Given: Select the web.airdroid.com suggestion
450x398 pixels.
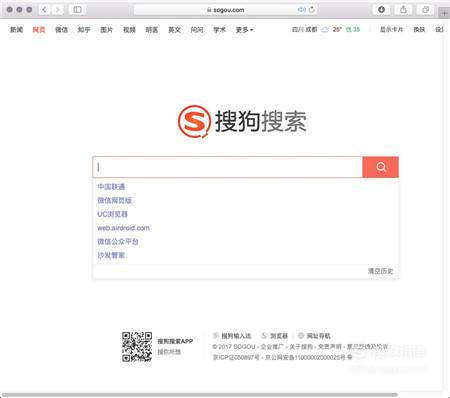Looking at the screenshot, I should (123, 228).
